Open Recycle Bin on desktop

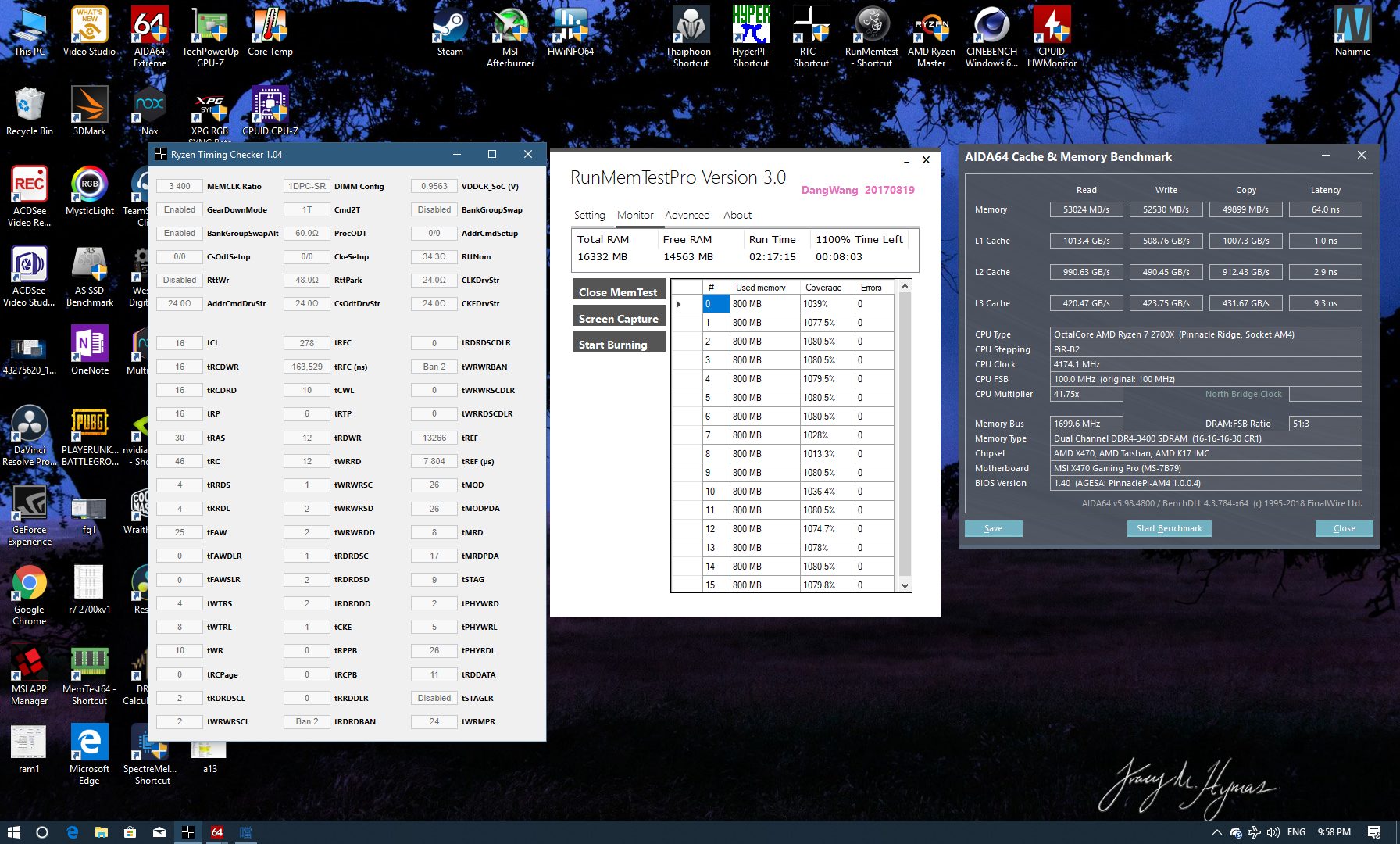[x=30, y=111]
